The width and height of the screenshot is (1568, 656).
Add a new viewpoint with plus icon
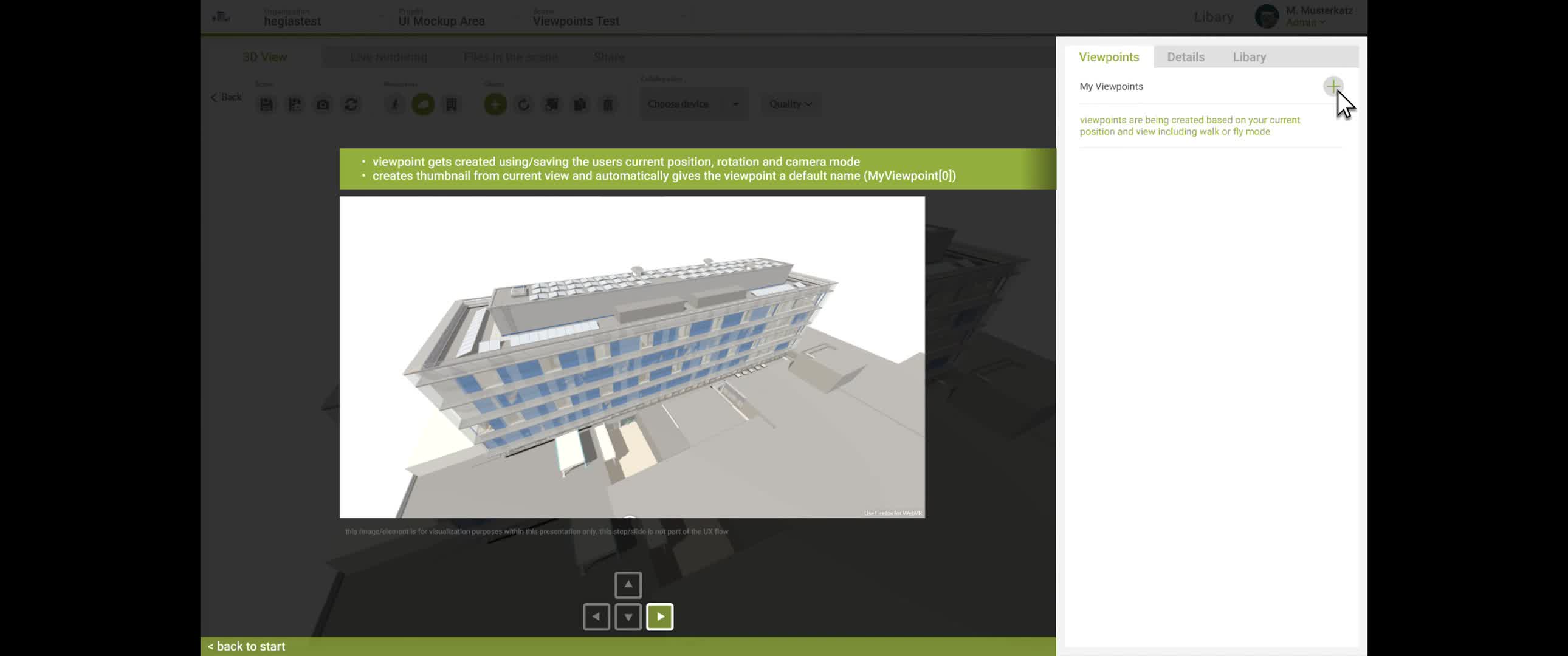[1332, 86]
